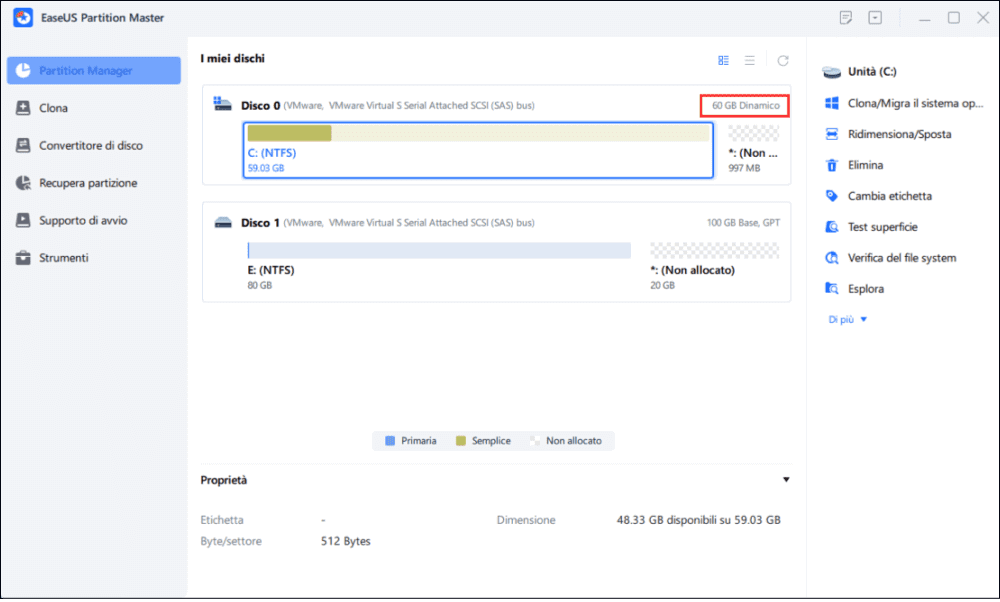Click the EaseUS Partition Master logo
The height and width of the screenshot is (602, 1000).
[x=23, y=18]
